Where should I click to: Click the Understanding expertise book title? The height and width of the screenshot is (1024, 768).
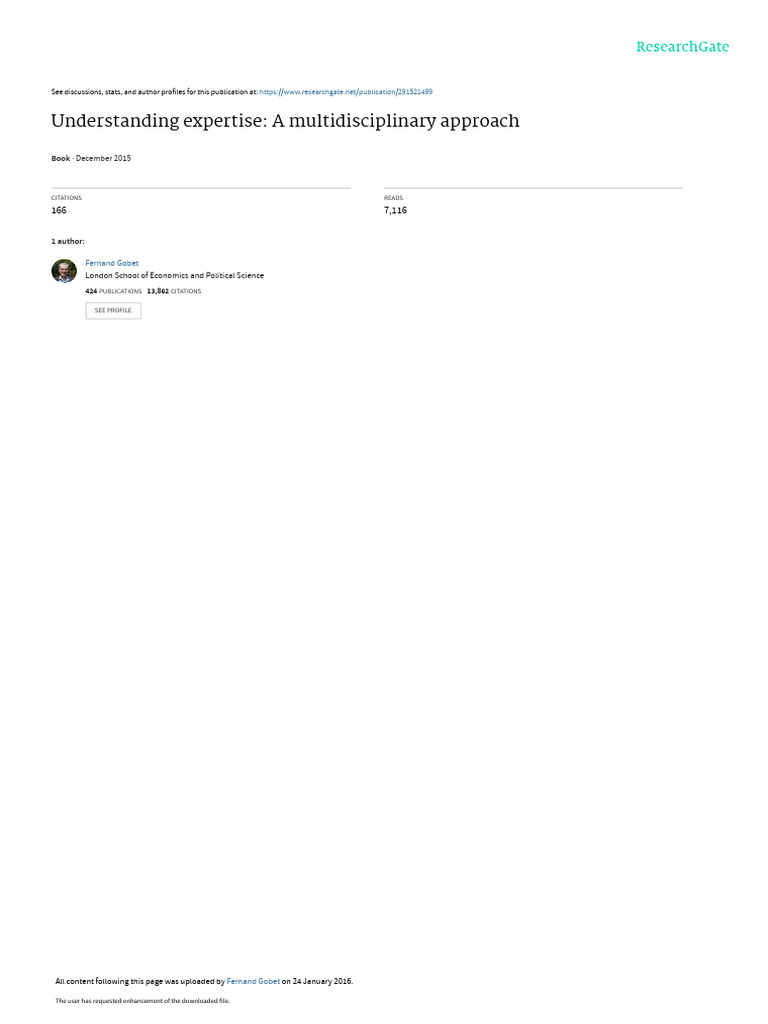coord(285,121)
